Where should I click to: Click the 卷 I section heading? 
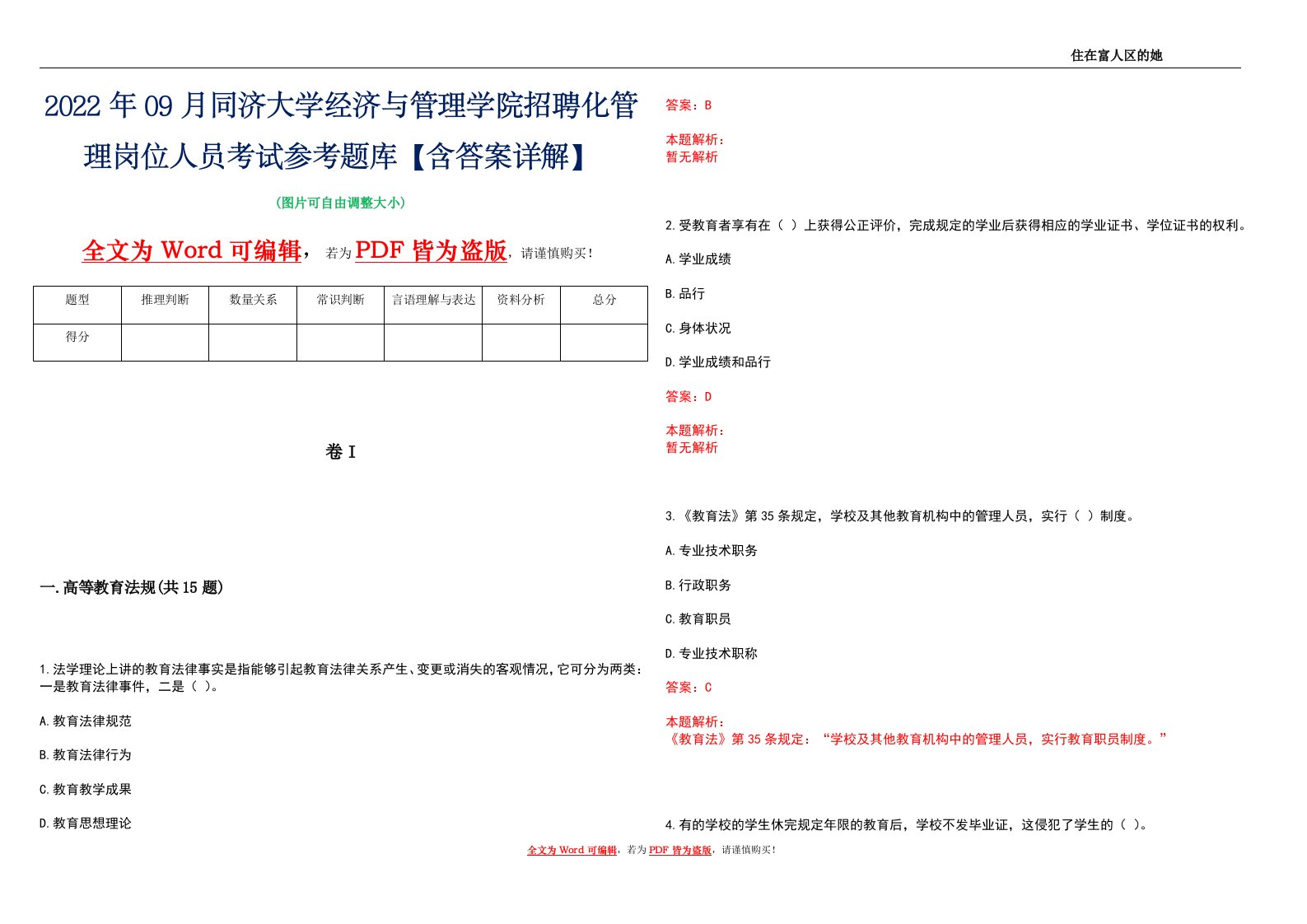click(340, 451)
